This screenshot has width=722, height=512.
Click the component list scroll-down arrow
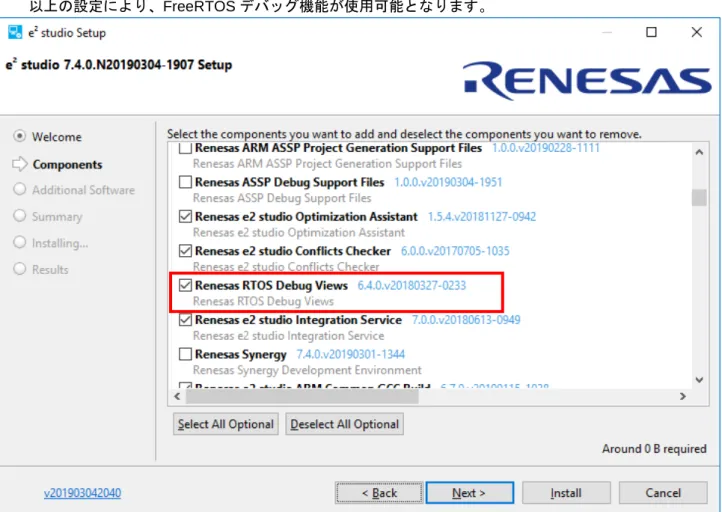(699, 380)
